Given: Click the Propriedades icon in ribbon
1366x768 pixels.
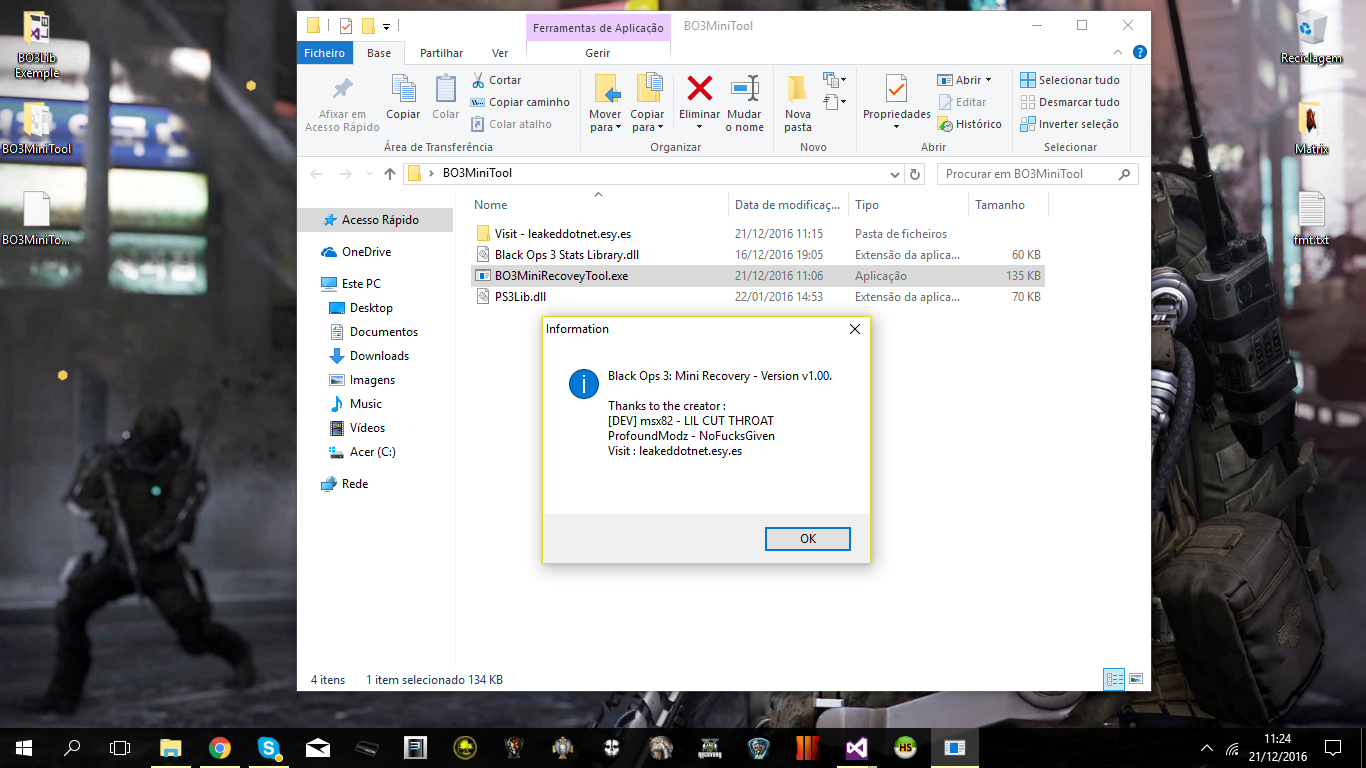Looking at the screenshot, I should tap(896, 90).
